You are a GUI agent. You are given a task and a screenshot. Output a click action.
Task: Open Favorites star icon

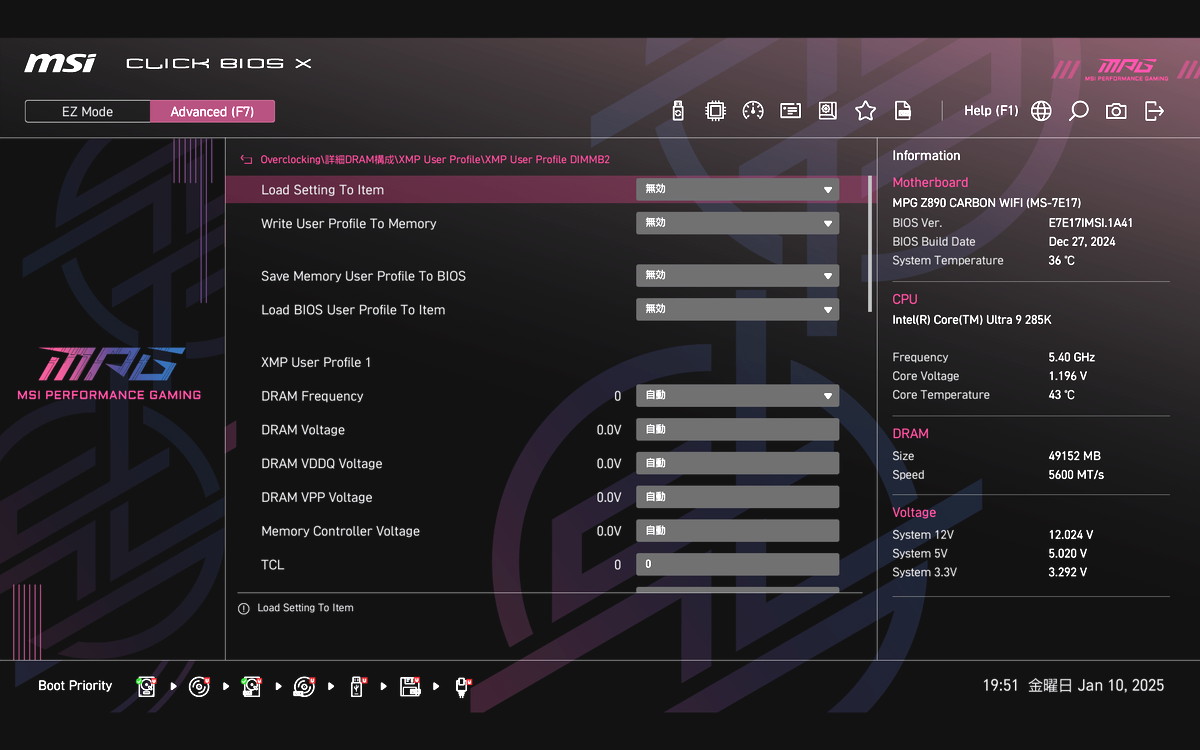[865, 111]
